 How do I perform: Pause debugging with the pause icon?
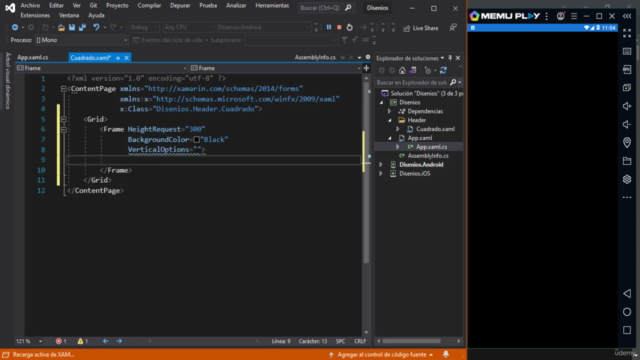coord(329,27)
